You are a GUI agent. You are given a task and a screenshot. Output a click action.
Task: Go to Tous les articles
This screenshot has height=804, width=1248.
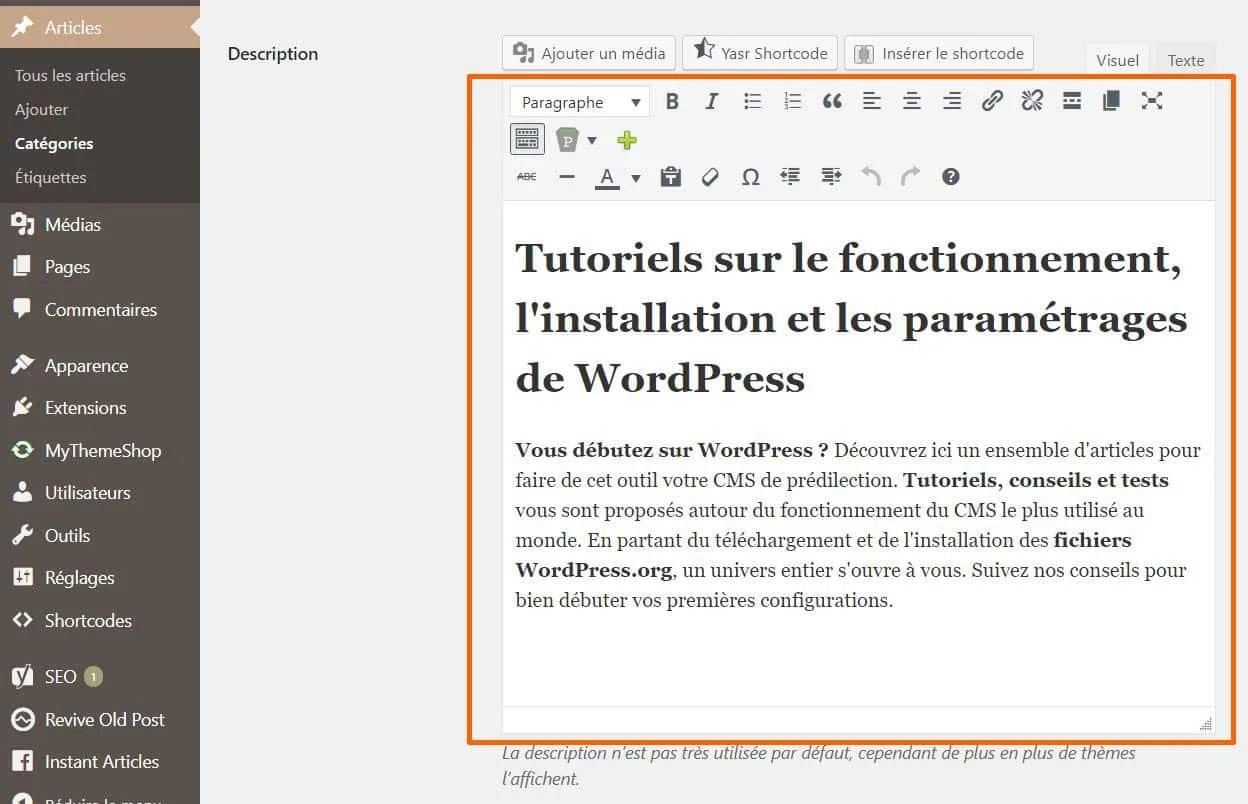coord(70,75)
